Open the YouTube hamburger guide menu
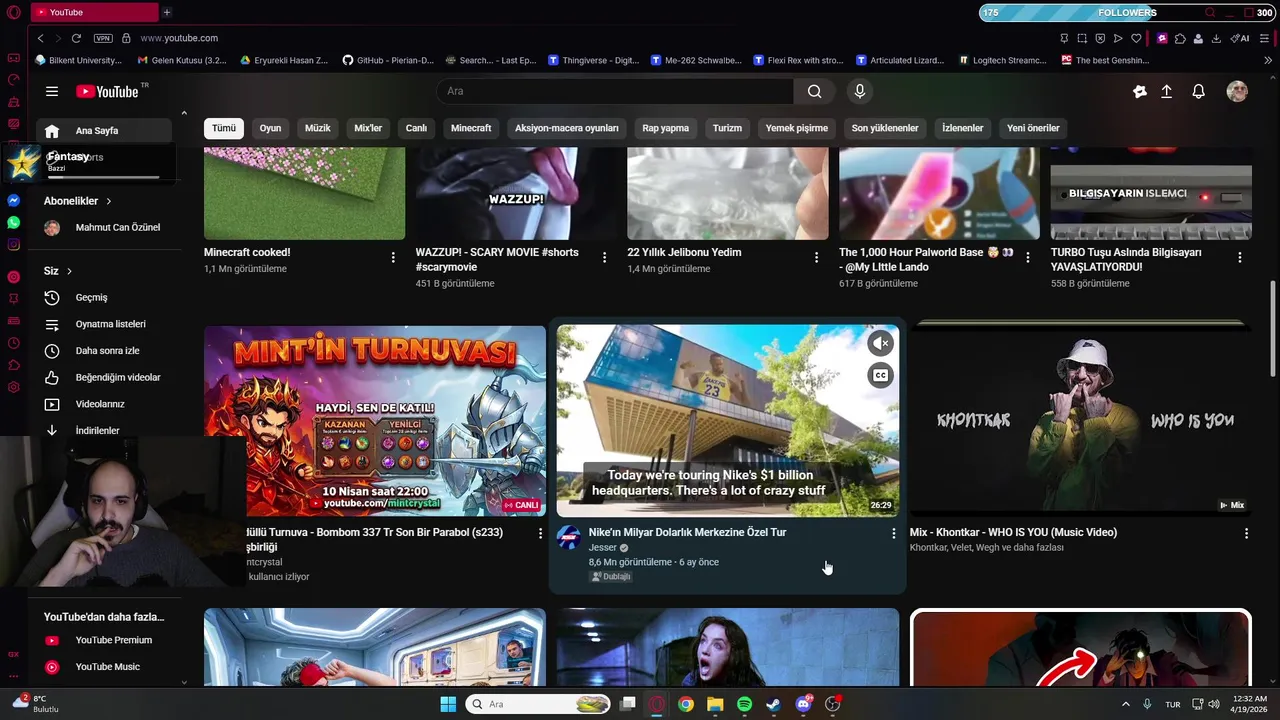Image resolution: width=1280 pixels, height=720 pixels. click(x=52, y=91)
